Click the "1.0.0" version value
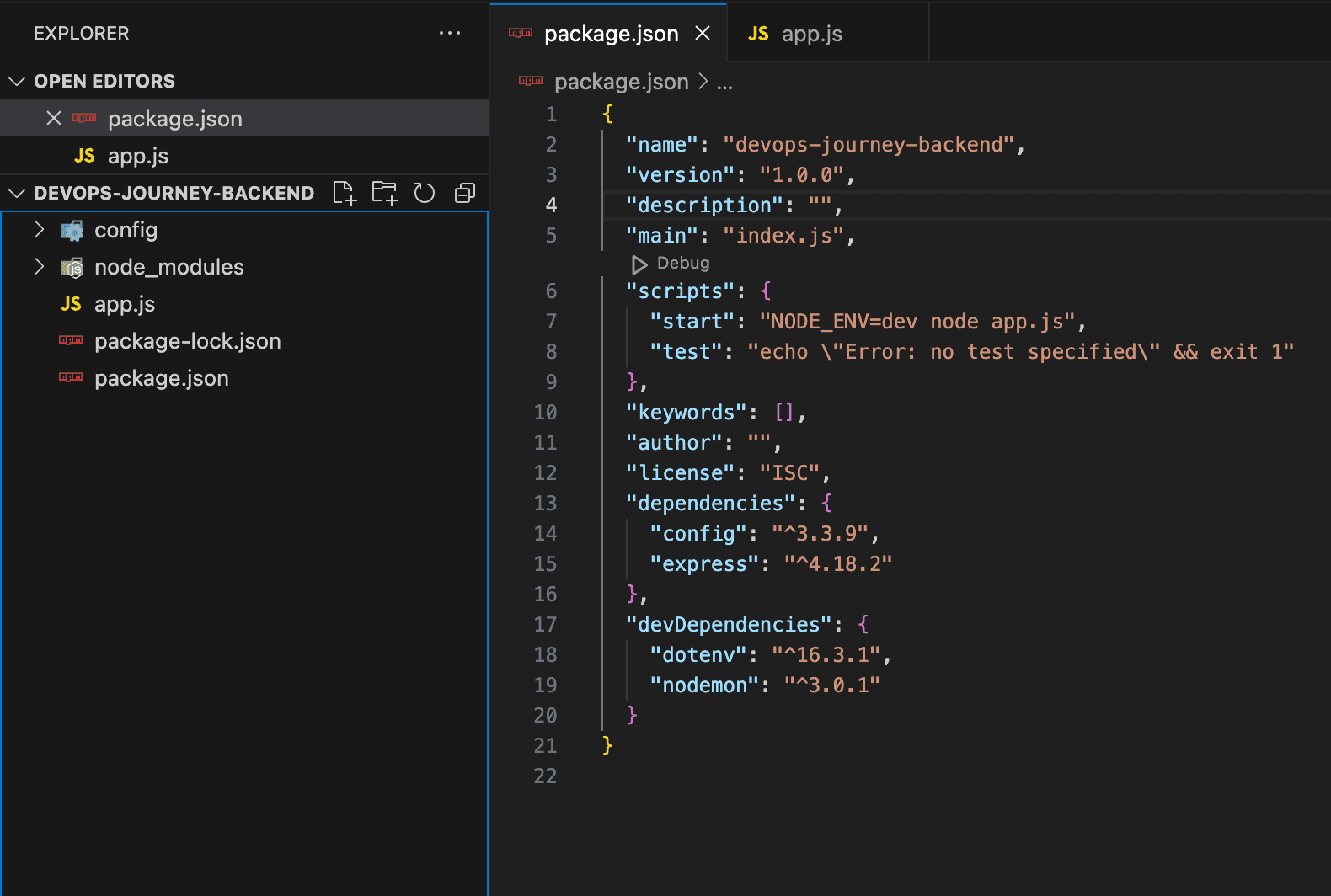Image resolution: width=1331 pixels, height=896 pixels. coord(802,175)
